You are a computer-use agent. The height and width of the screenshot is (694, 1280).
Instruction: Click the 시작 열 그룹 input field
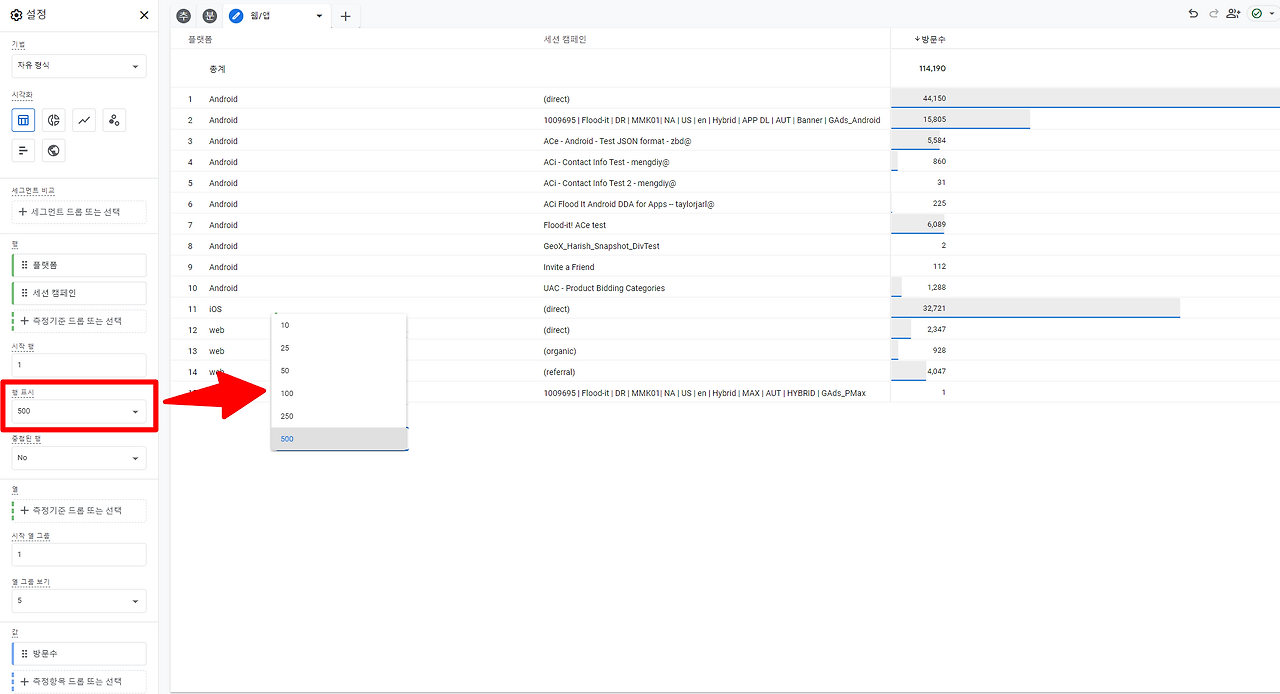coord(78,554)
